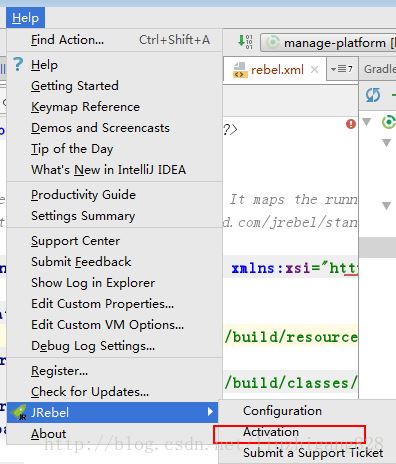Click green Gradle project node icon
Viewport: 396px width, 464px height.
[x=389, y=122]
